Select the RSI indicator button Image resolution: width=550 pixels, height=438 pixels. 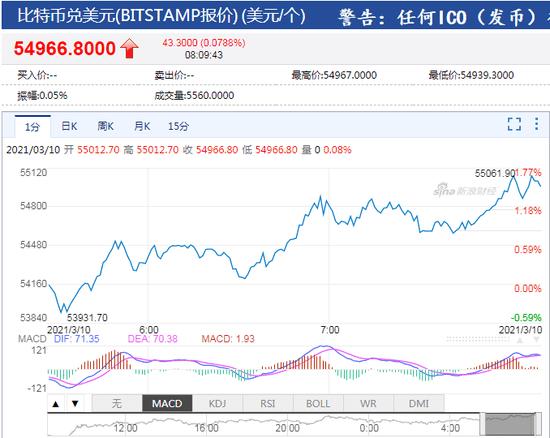[x=268, y=403]
